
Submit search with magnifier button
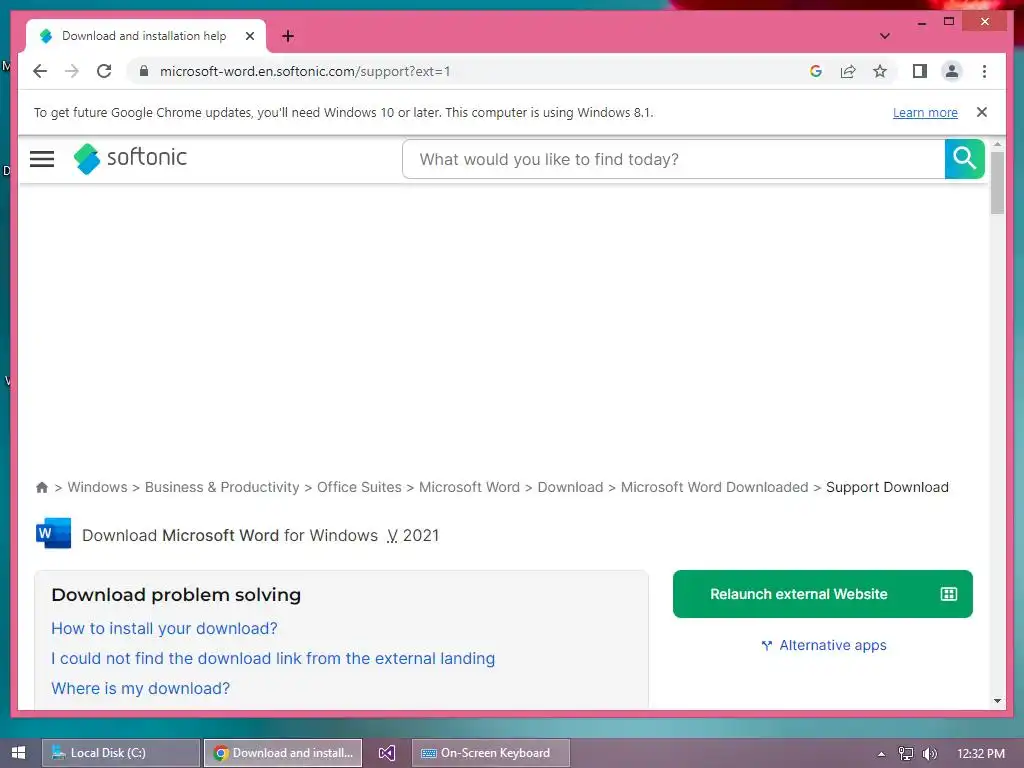(964, 159)
